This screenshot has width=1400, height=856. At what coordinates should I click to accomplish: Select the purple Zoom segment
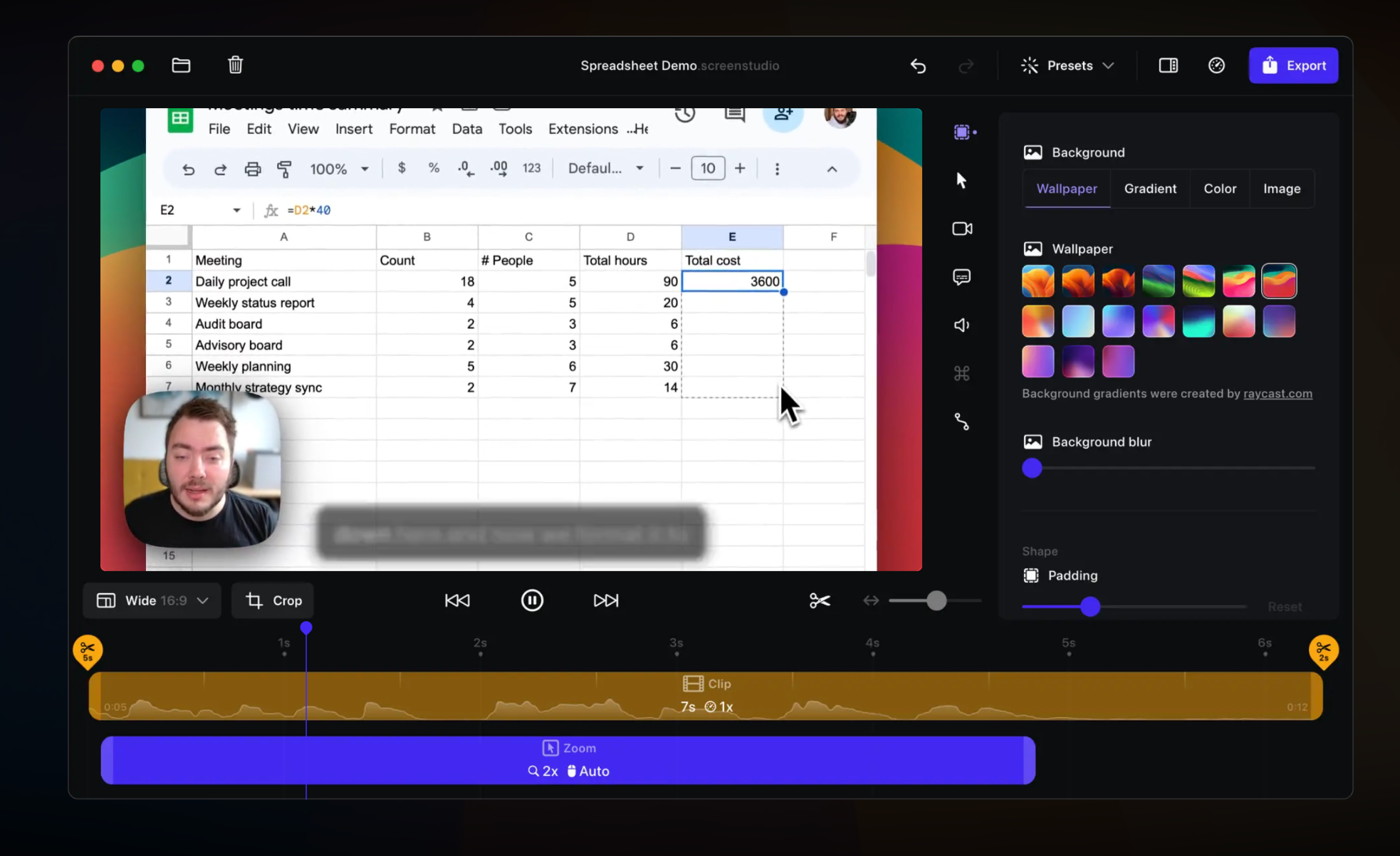[568, 760]
